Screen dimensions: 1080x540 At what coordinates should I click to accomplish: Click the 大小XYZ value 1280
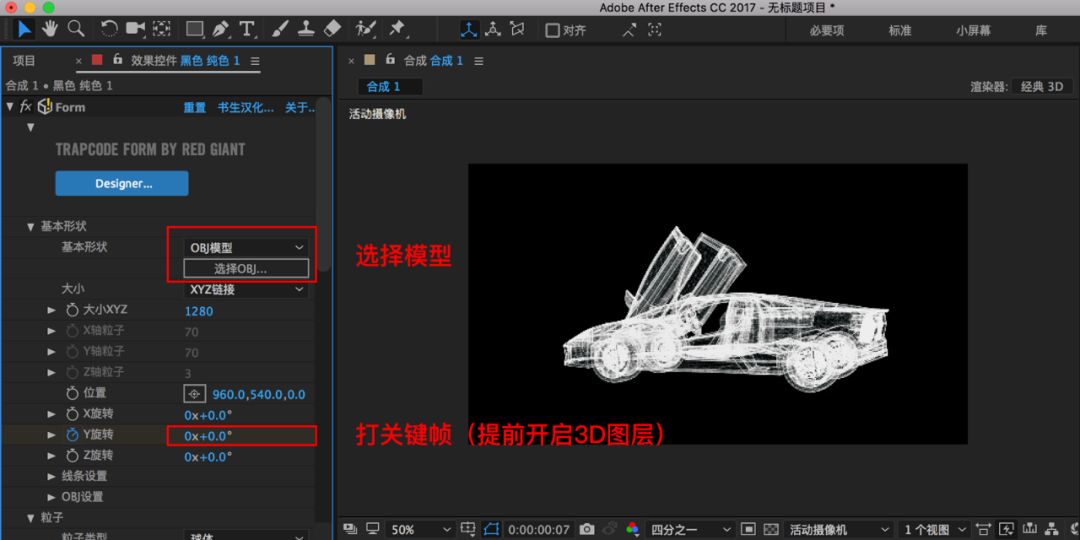pos(198,311)
